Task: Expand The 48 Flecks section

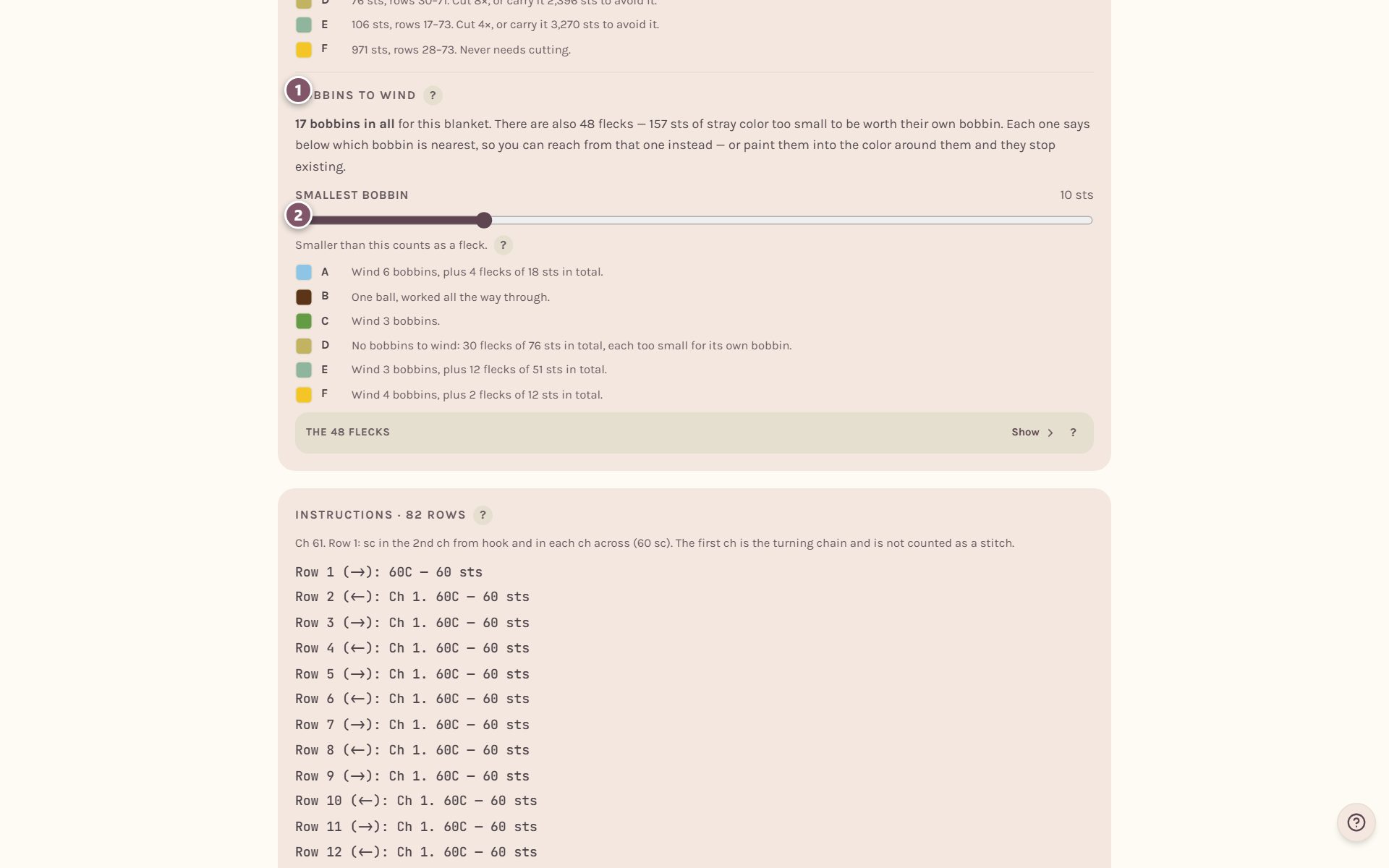Action: (x=694, y=433)
